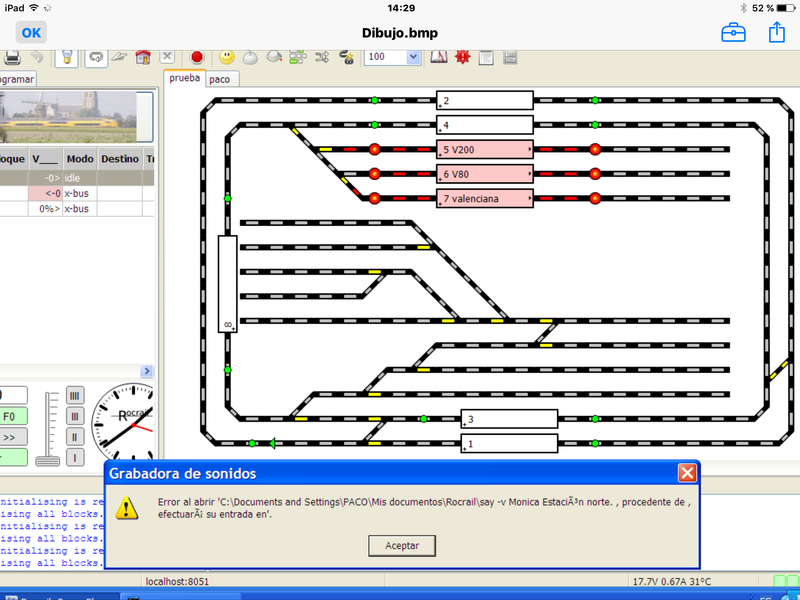Click the F0 function button
Image resolution: width=800 pixels, height=600 pixels.
(x=11, y=416)
